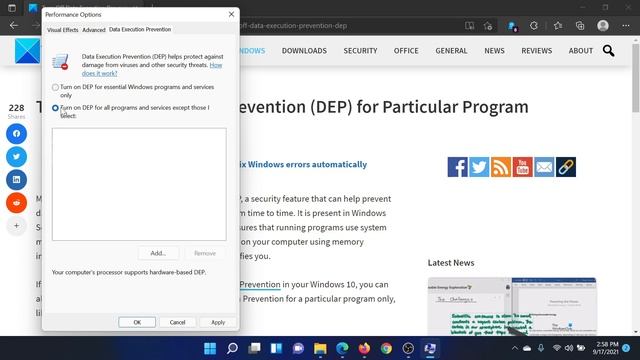
Task: Close the Performance Options dialog
Action: [x=231, y=14]
